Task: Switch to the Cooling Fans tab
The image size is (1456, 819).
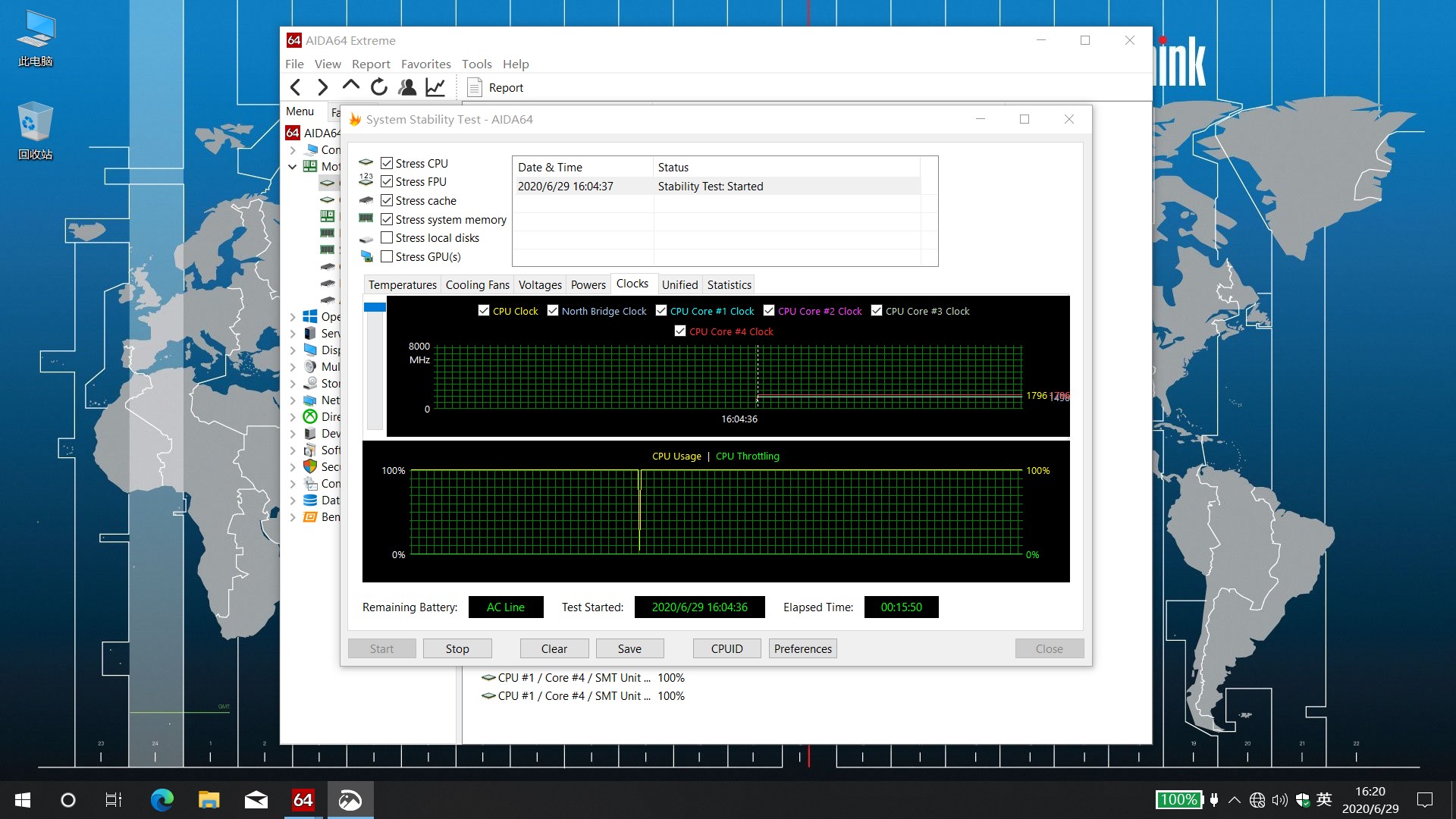Action: (477, 284)
